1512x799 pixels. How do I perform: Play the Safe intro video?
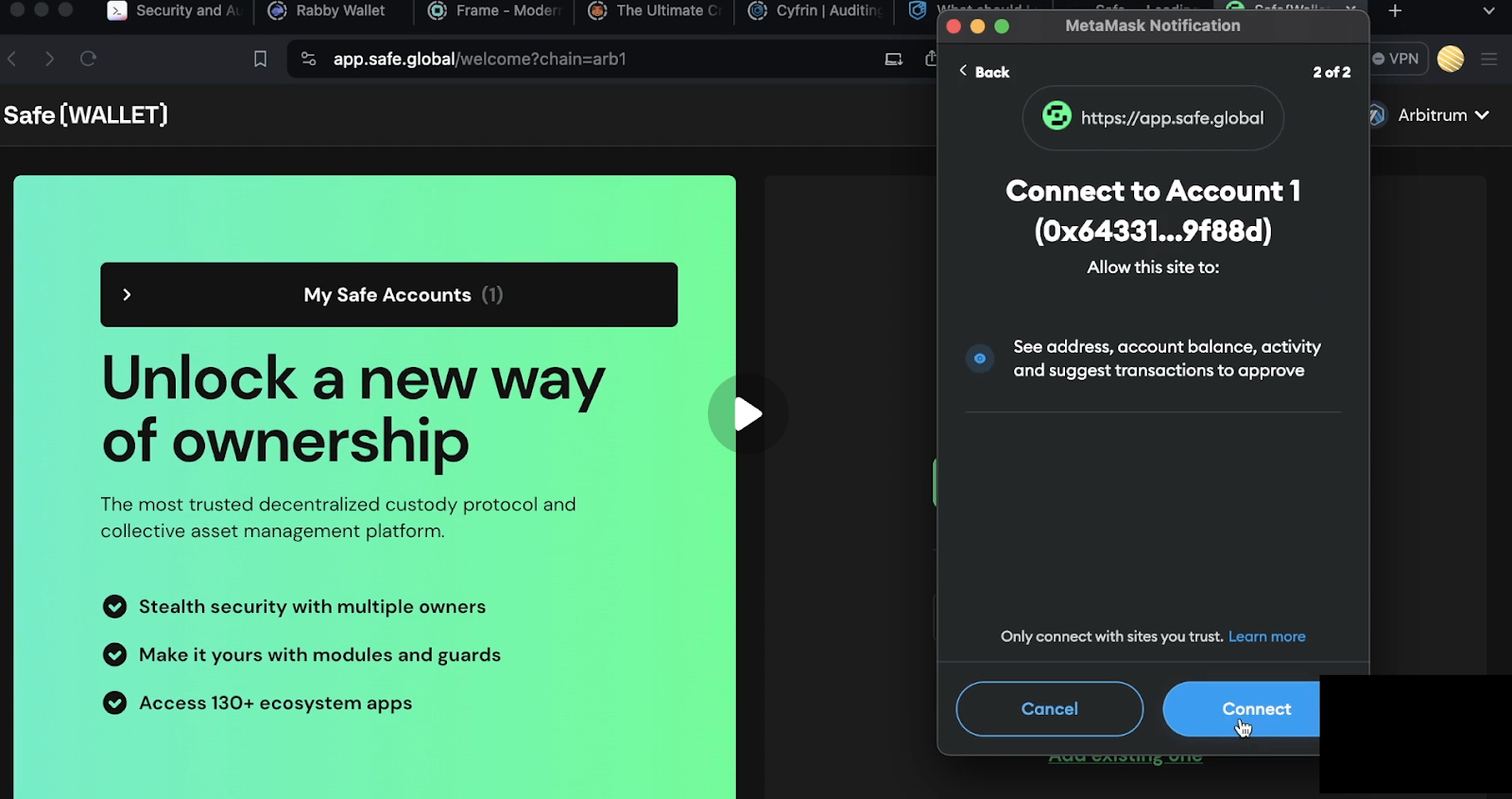click(x=747, y=414)
